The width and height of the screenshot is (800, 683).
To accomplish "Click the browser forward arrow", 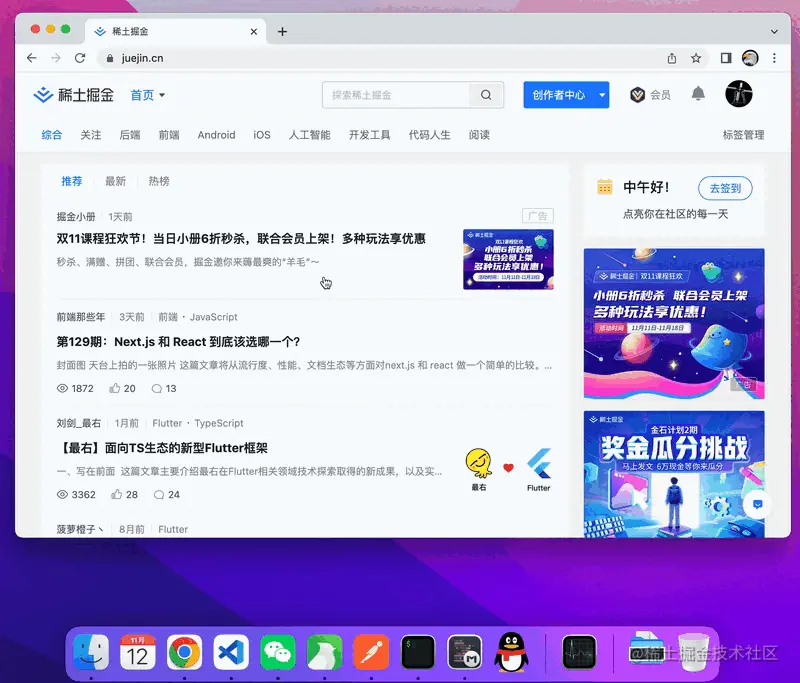I will (x=56, y=58).
